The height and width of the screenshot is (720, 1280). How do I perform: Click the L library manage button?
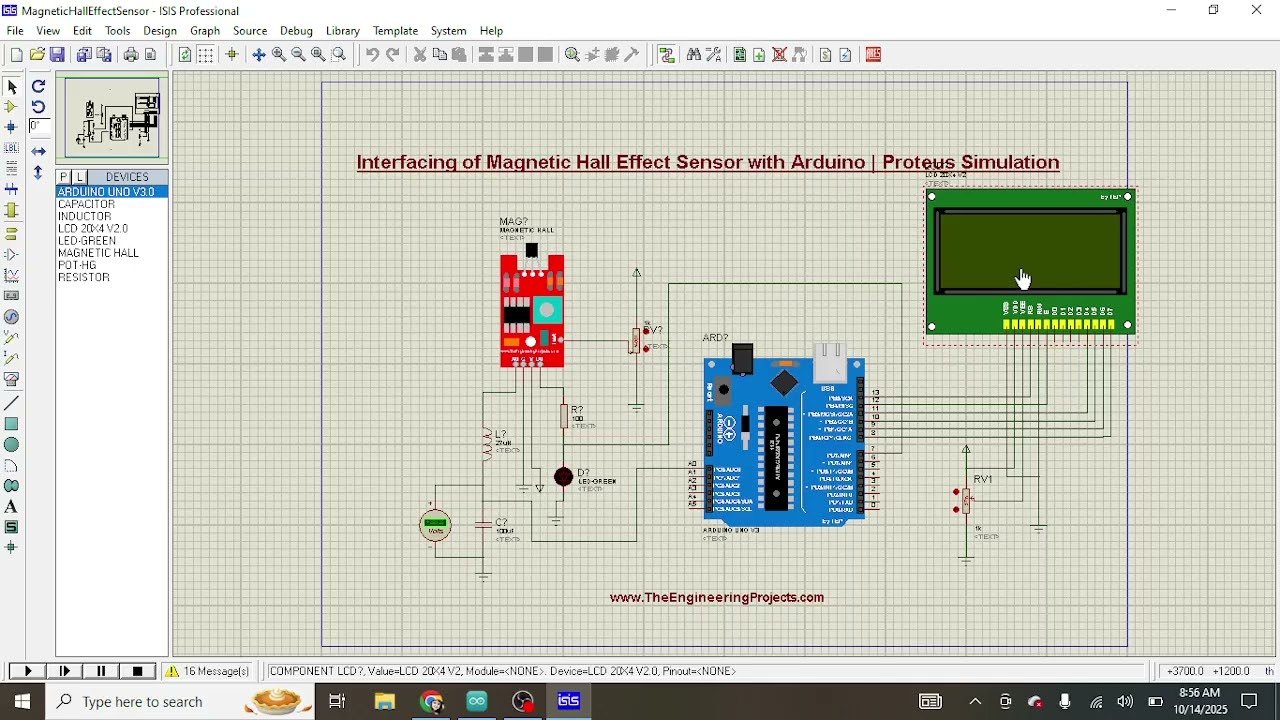80,177
